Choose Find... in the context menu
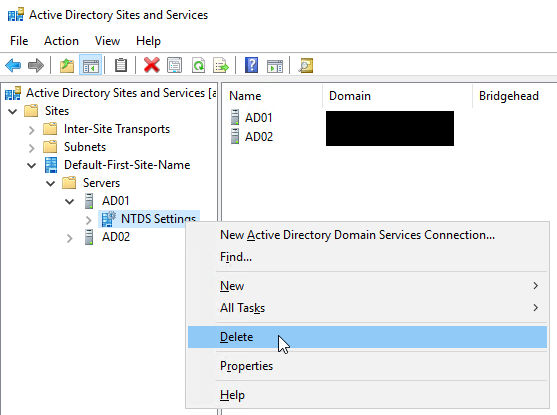The width and height of the screenshot is (557, 415). click(x=367, y=257)
